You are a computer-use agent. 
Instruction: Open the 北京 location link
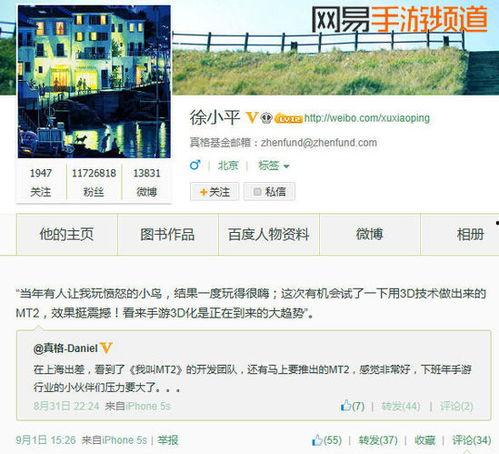click(x=228, y=165)
